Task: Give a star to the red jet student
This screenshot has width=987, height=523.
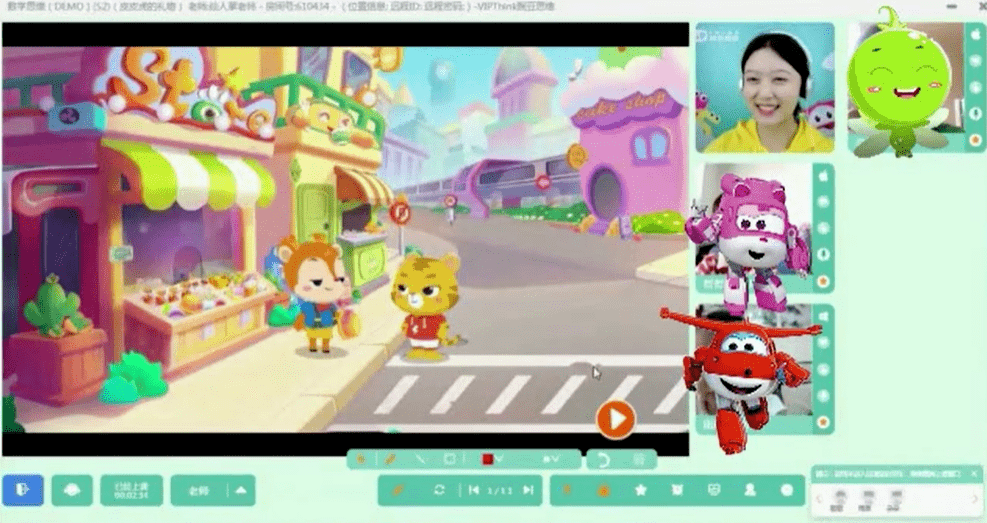Action: (823, 422)
